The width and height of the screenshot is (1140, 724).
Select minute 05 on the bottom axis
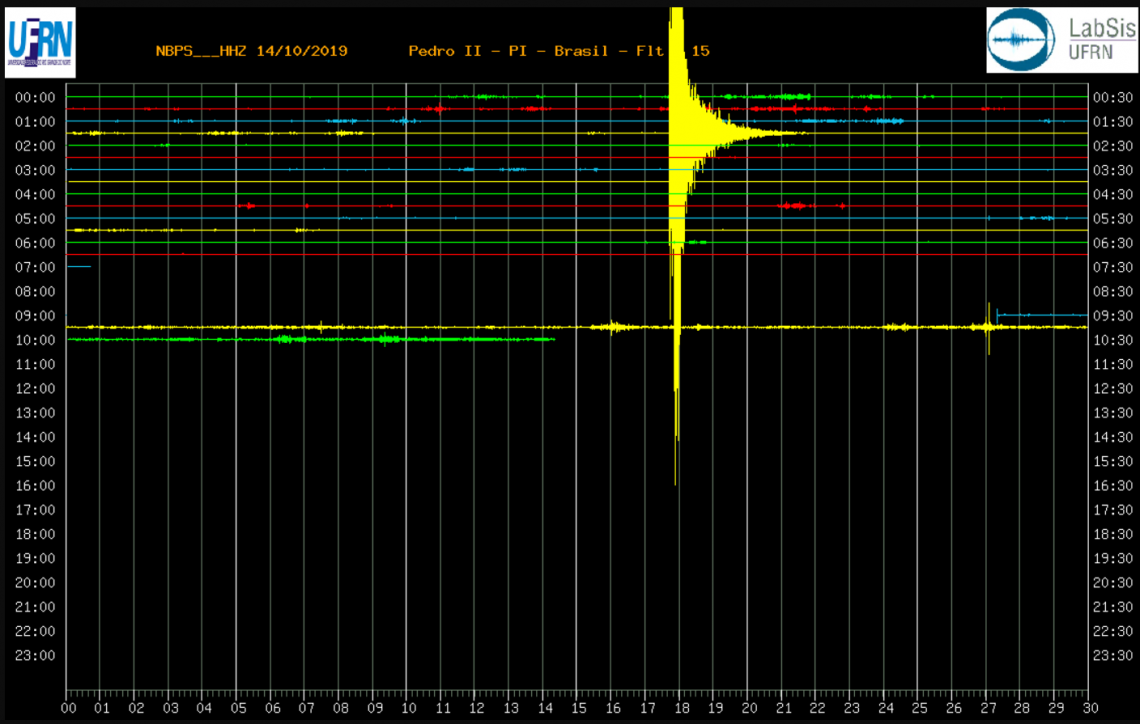coord(237,708)
